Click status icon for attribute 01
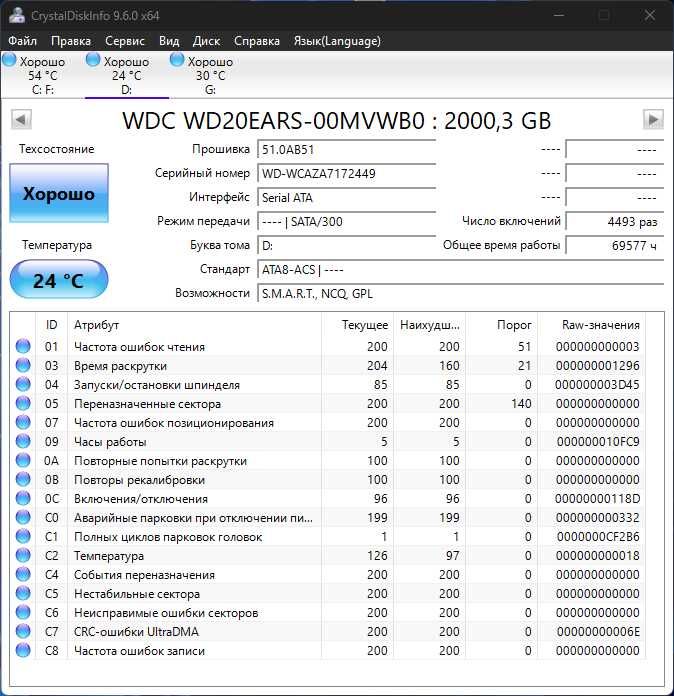 23,346
